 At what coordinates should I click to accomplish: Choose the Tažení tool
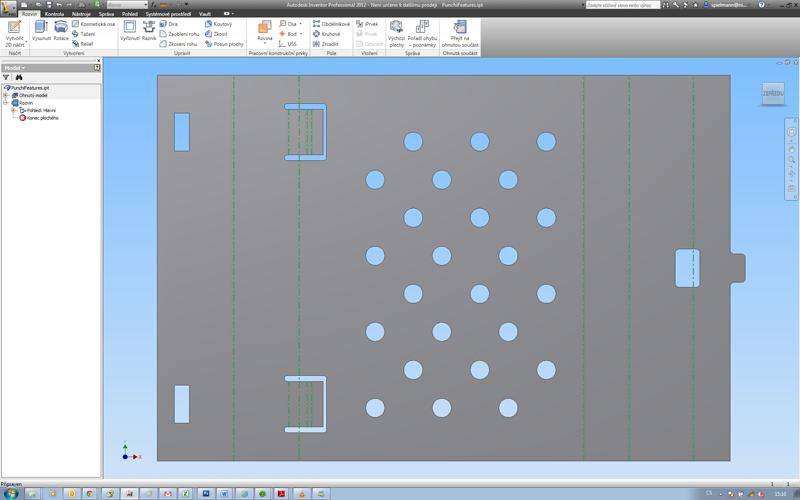point(84,34)
